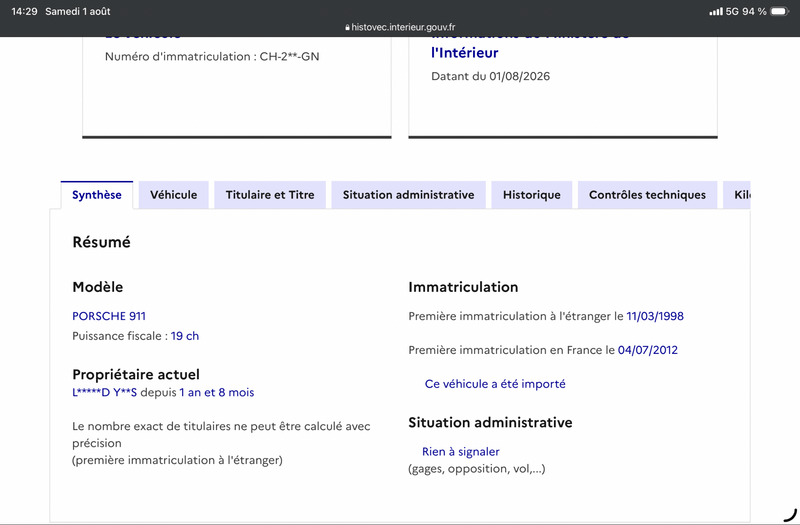Open the Titulaire et Titre tab
Viewport: 800px width, 525px height.
(x=270, y=195)
